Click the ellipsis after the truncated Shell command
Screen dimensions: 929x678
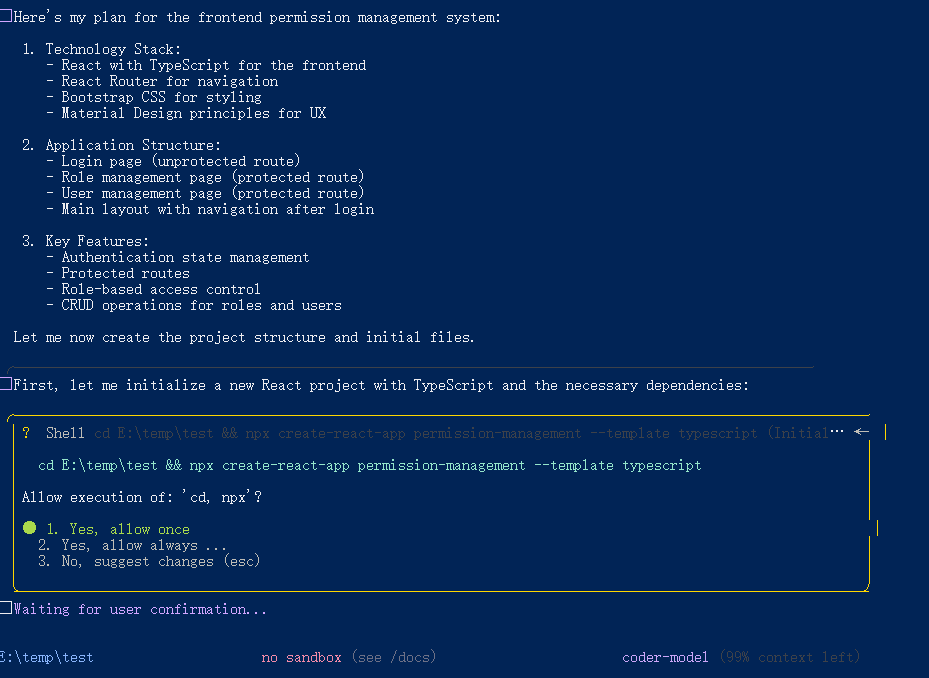(838, 432)
